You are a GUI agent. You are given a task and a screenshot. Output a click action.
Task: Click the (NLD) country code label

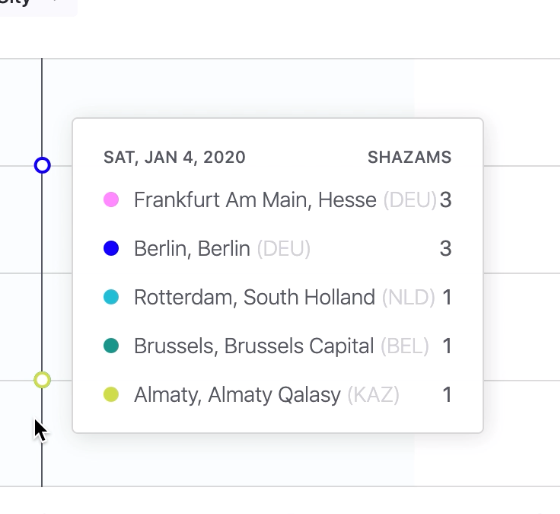click(409, 297)
